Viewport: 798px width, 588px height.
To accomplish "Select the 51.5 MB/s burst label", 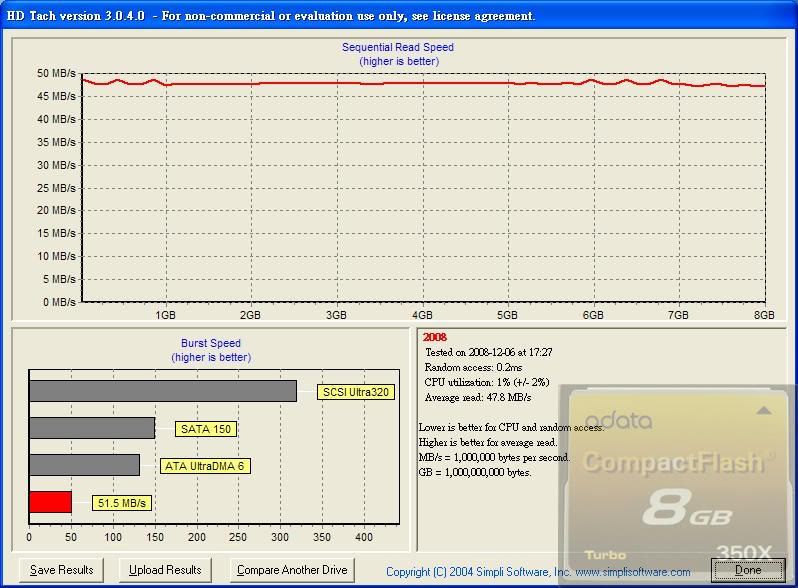I will coord(122,503).
